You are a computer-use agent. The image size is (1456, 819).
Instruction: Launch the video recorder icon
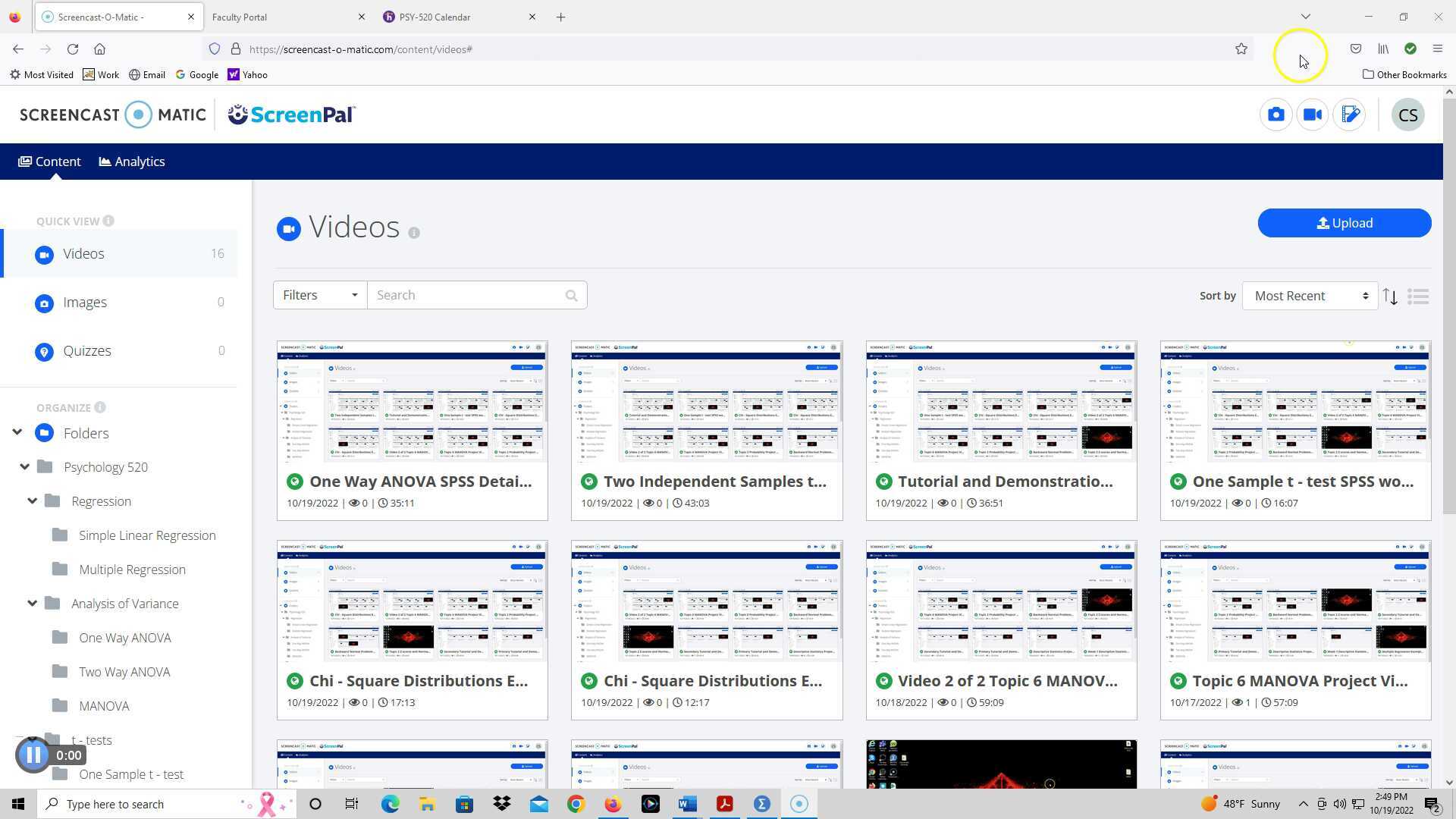click(1313, 115)
